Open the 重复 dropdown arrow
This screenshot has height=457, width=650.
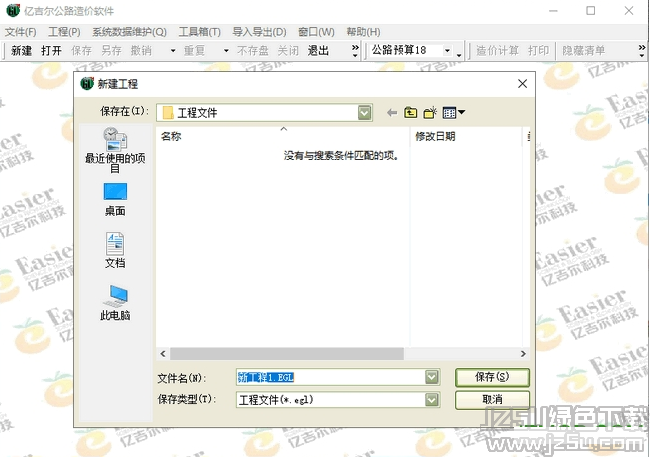pos(226,51)
